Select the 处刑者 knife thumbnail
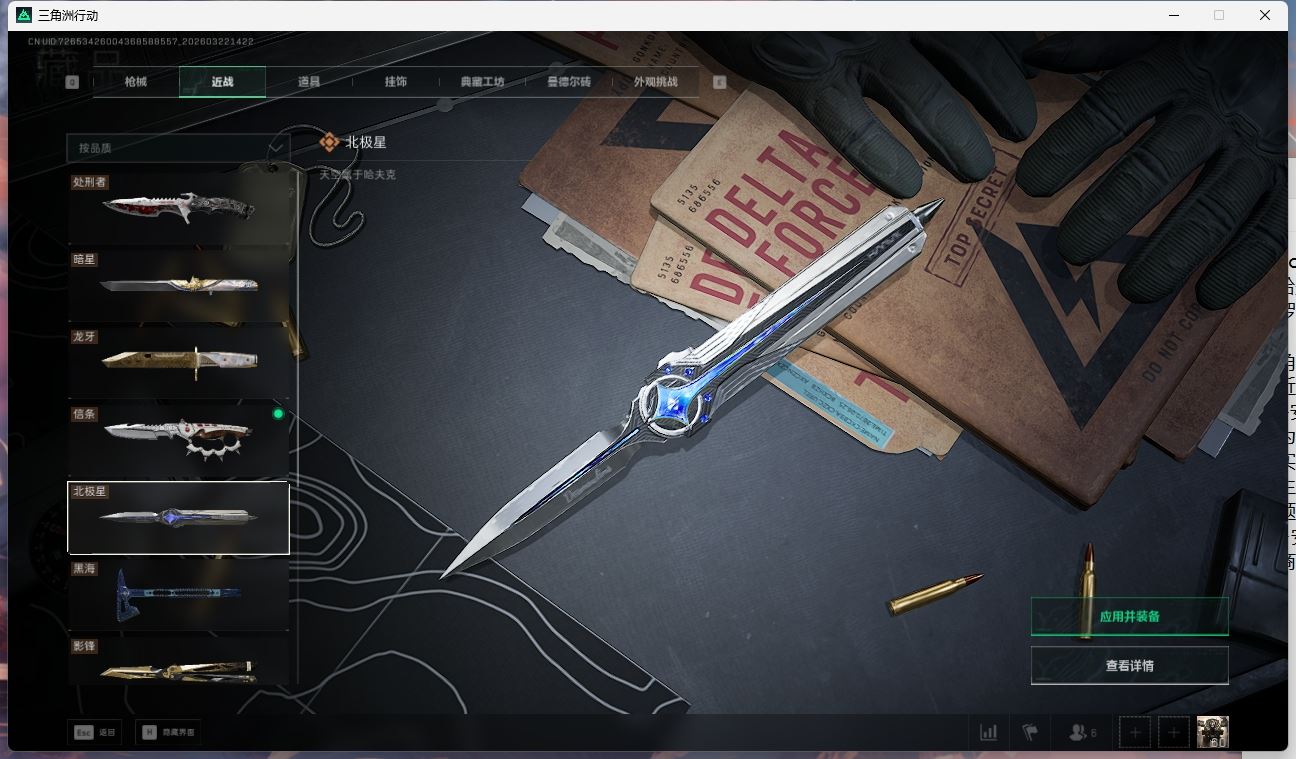 [x=178, y=208]
